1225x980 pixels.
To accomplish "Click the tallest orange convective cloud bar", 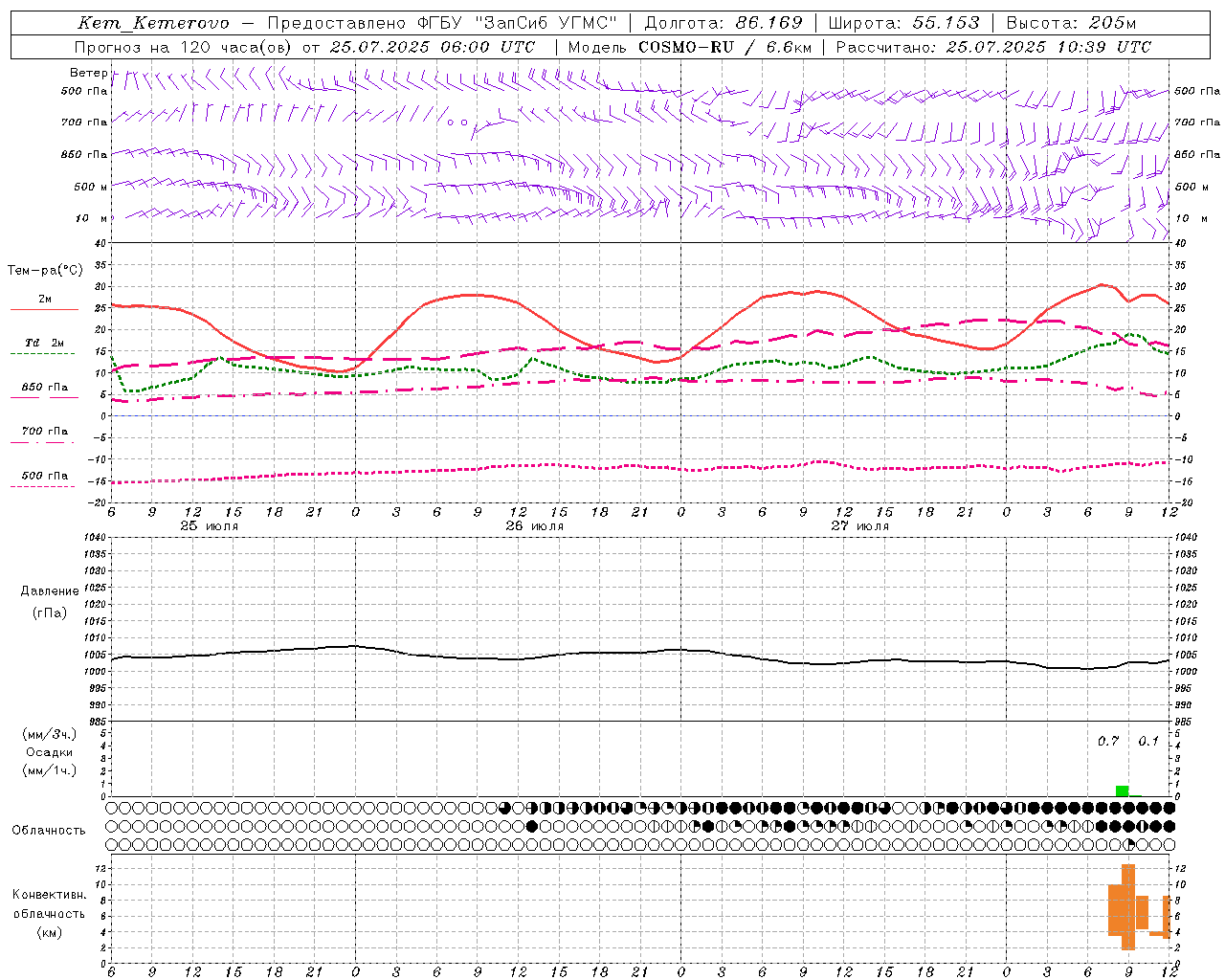I will (1127, 906).
